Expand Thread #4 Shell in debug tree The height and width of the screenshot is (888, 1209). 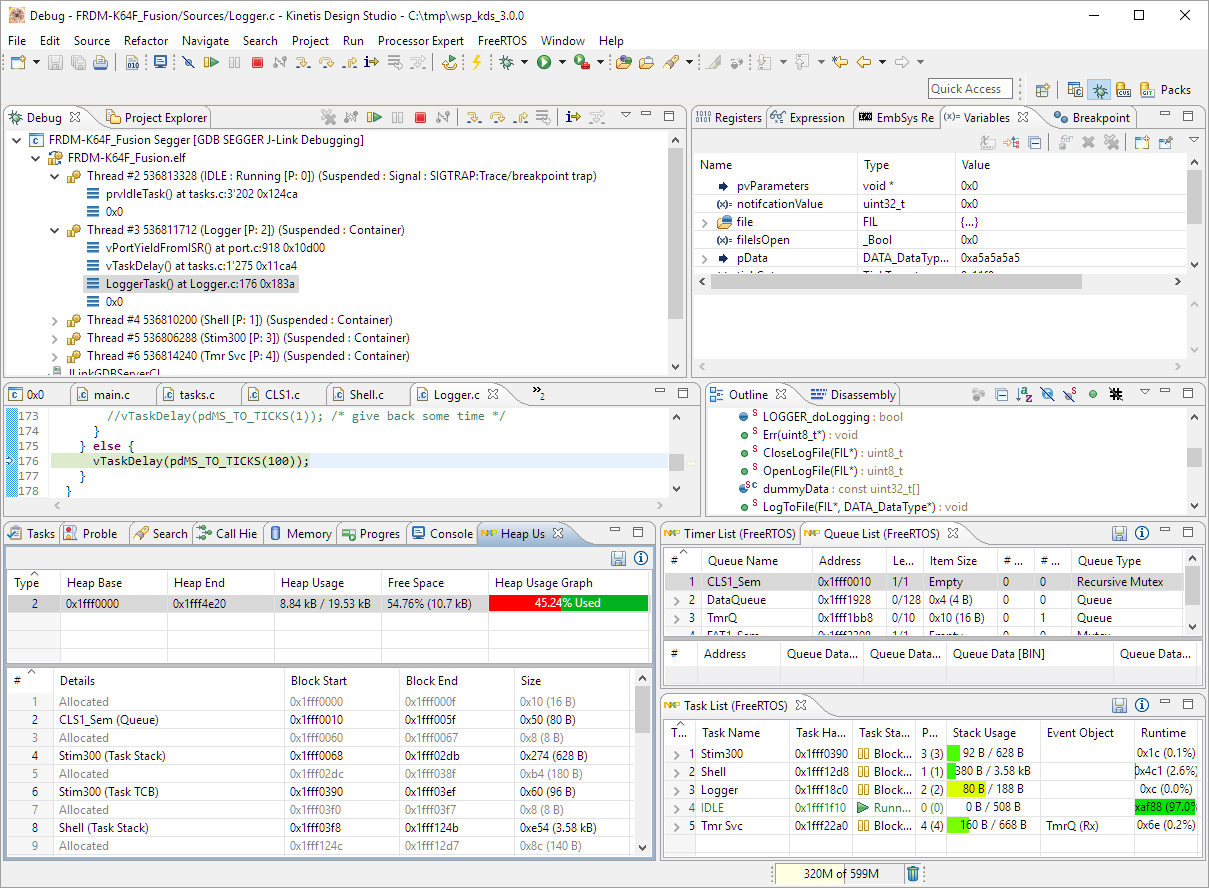55,320
